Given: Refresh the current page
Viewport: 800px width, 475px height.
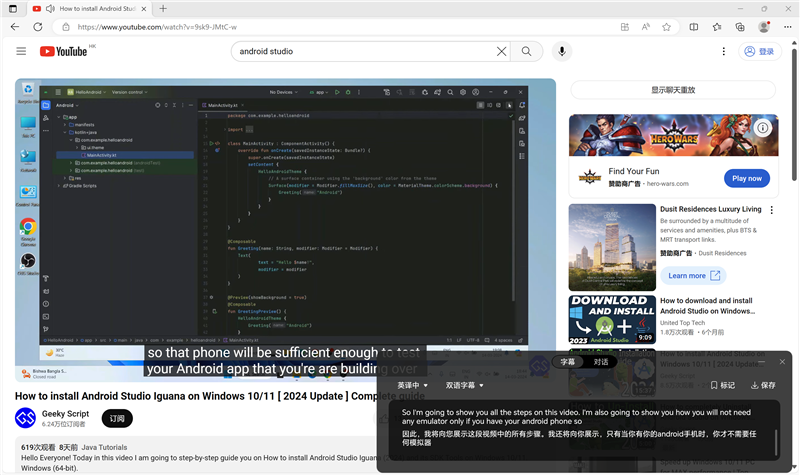Looking at the screenshot, I should [x=38, y=27].
